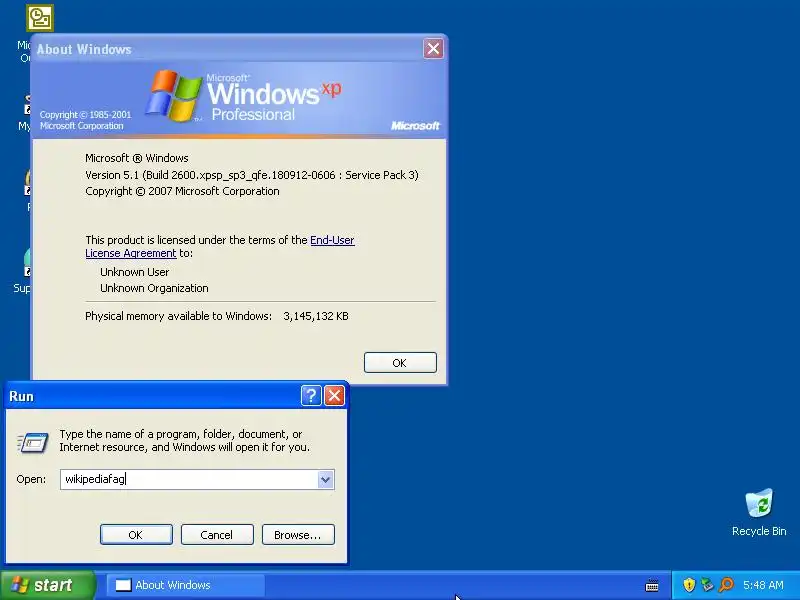Click OK in the Run dialog

click(136, 535)
